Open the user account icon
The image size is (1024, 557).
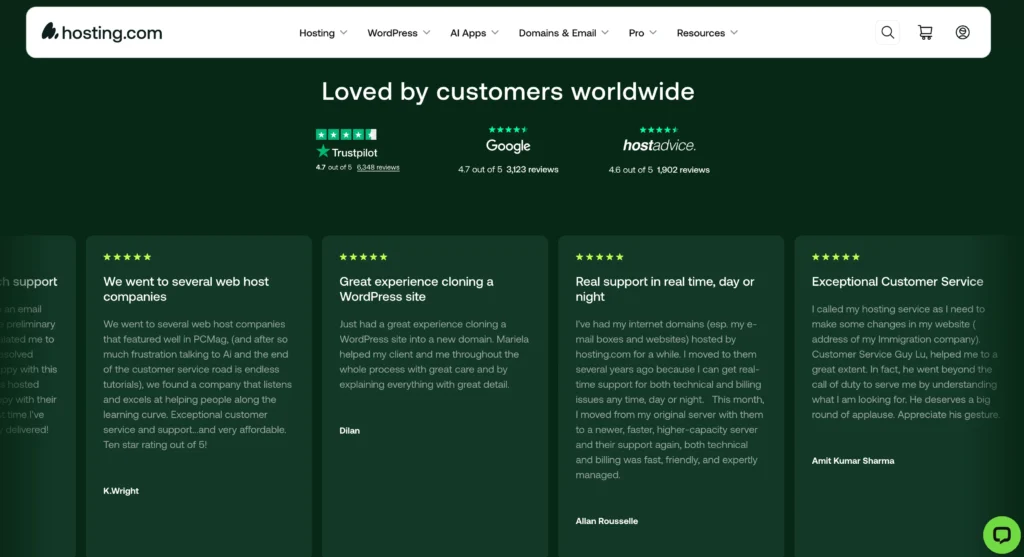point(963,32)
